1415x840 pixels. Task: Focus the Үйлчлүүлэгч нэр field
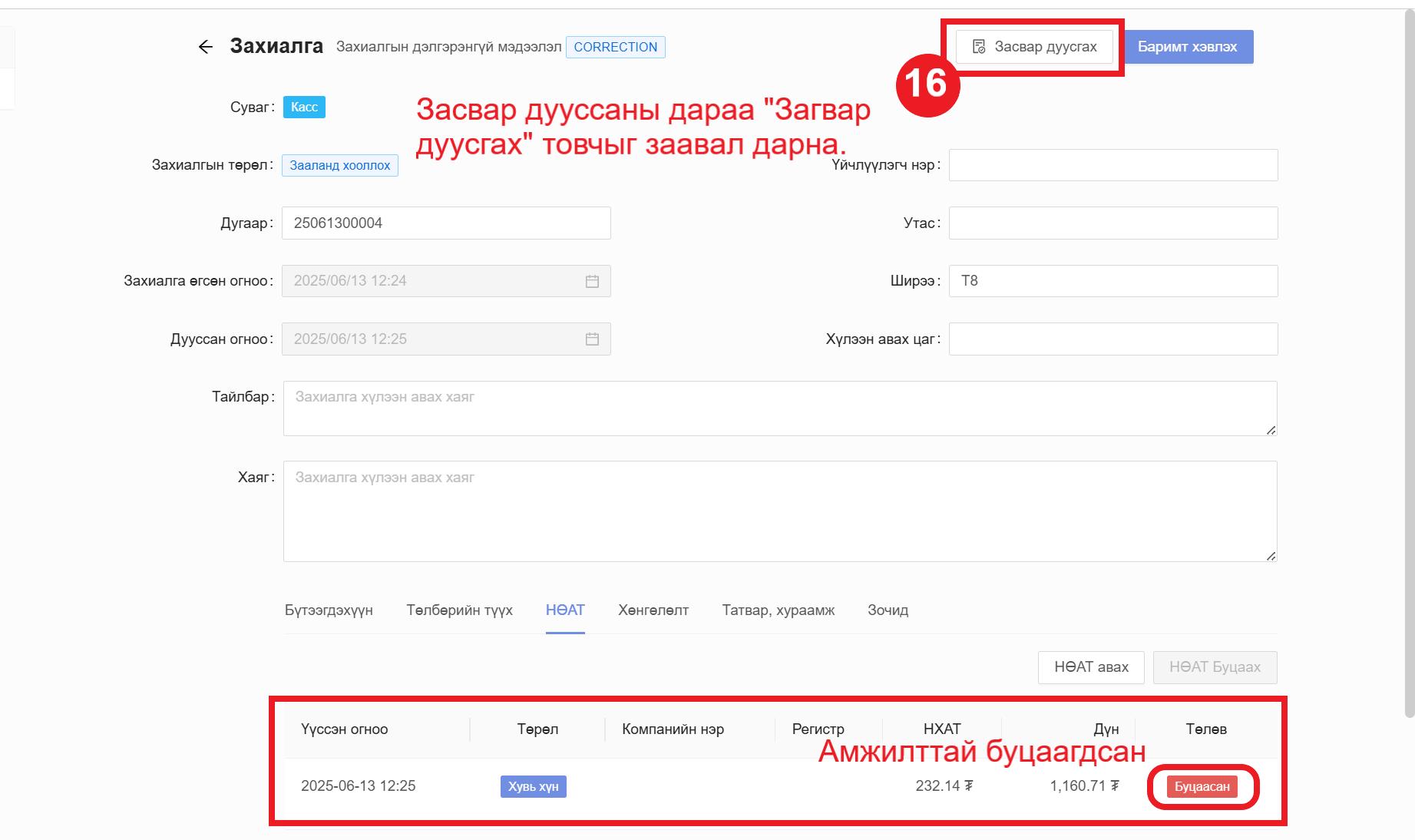pos(1112,165)
